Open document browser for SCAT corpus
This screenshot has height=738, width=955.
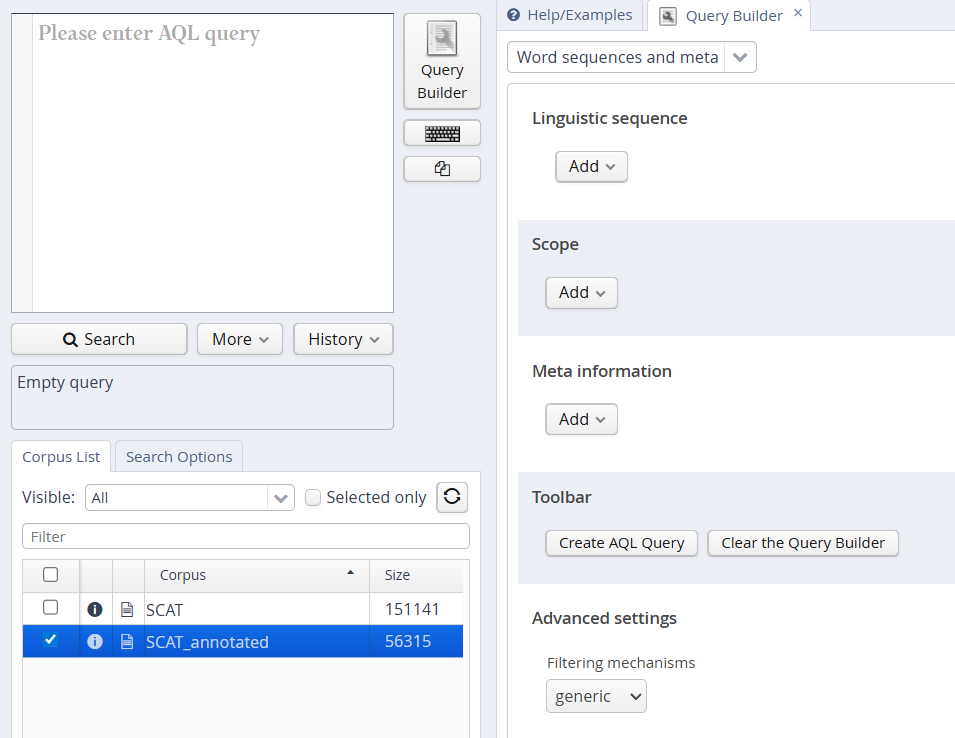[x=127, y=609]
